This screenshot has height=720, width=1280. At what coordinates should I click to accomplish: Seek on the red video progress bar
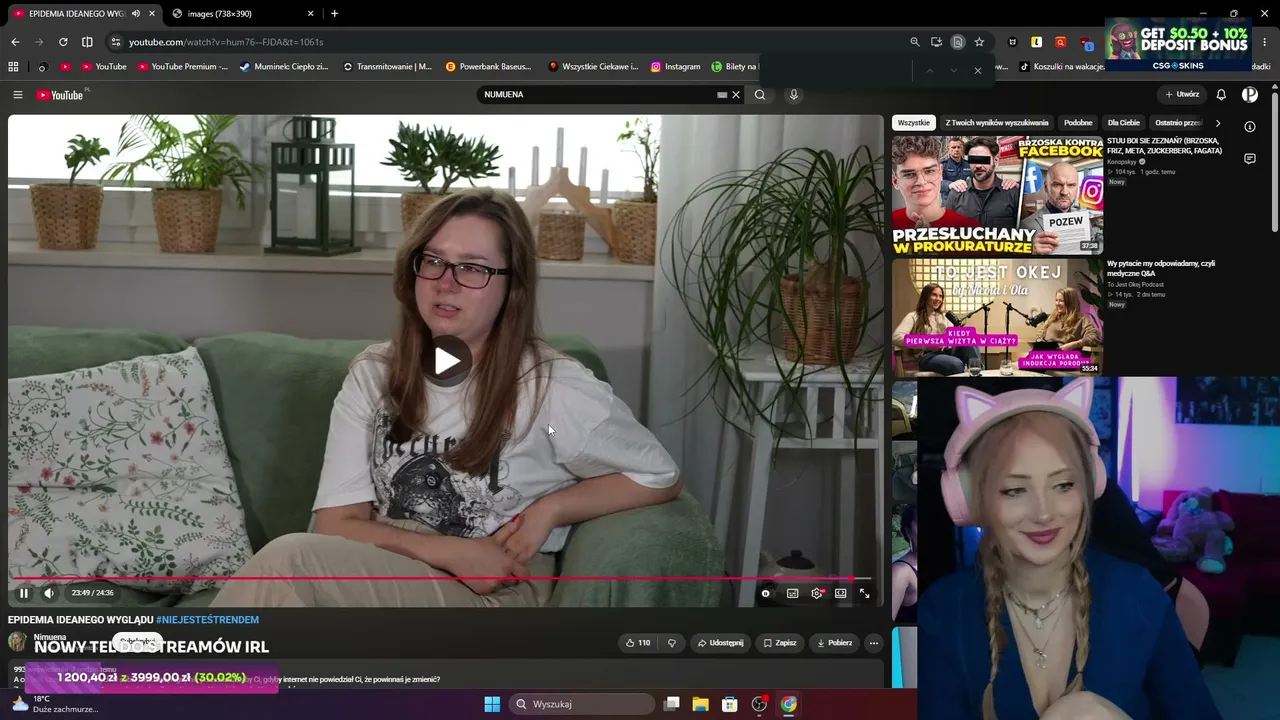[x=440, y=578]
